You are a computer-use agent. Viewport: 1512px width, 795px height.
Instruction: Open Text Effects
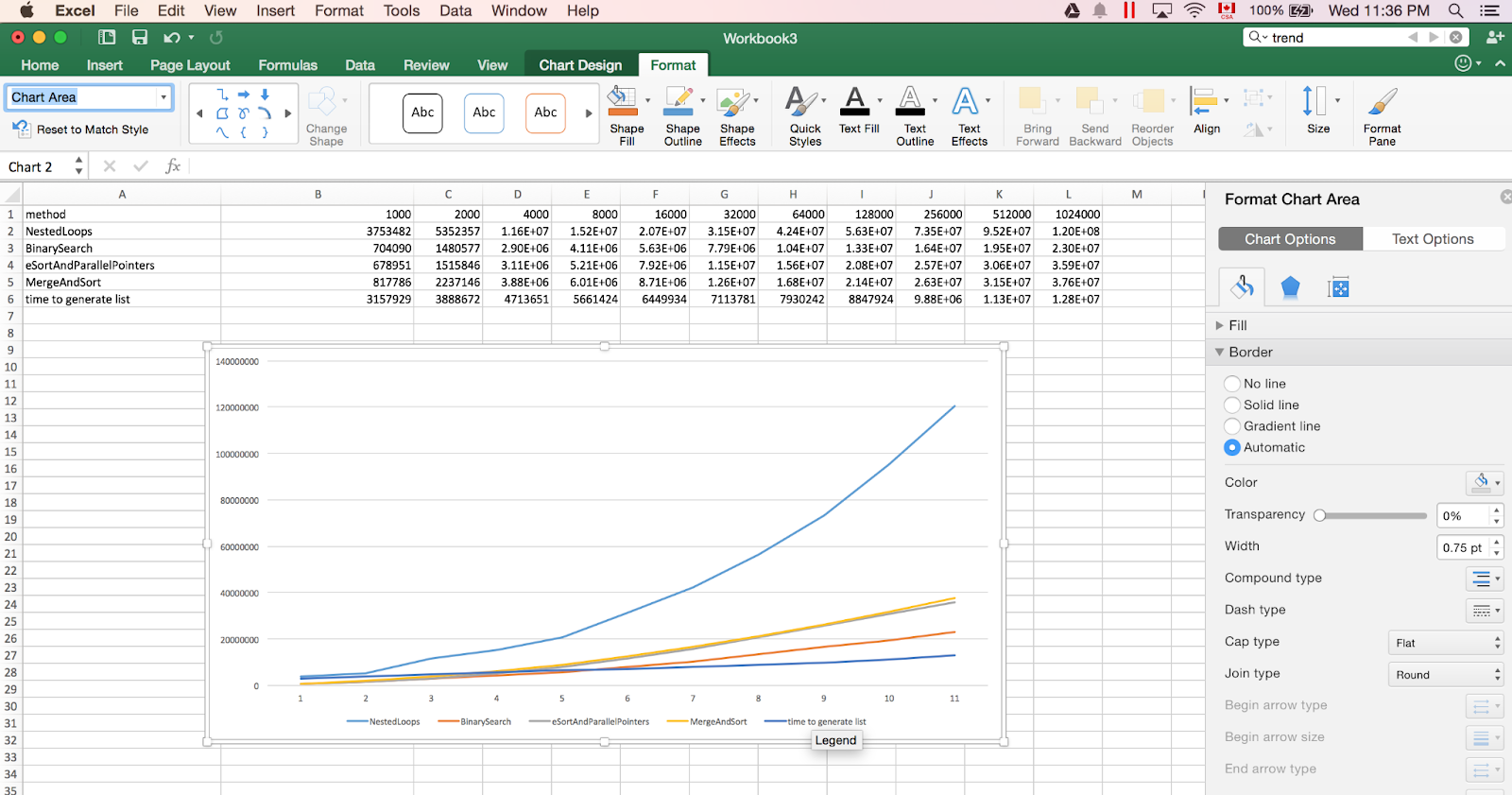tap(970, 114)
